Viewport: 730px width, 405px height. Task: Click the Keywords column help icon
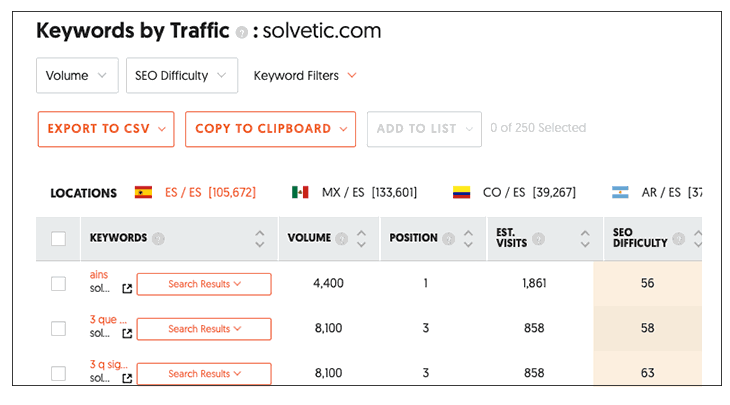click(x=158, y=239)
